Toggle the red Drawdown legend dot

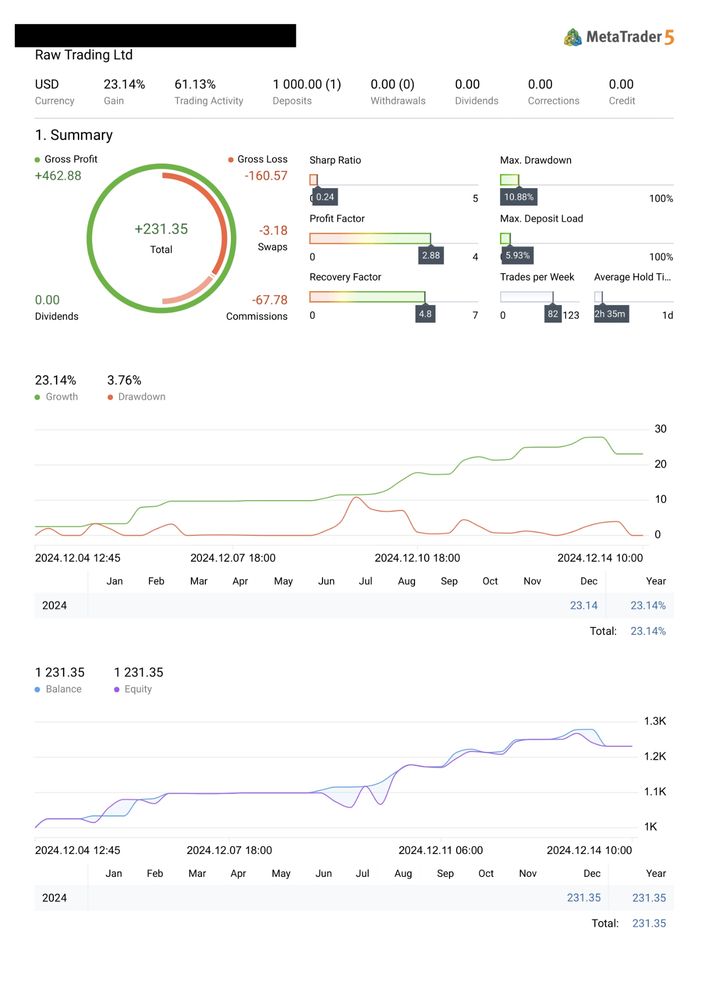coord(110,397)
